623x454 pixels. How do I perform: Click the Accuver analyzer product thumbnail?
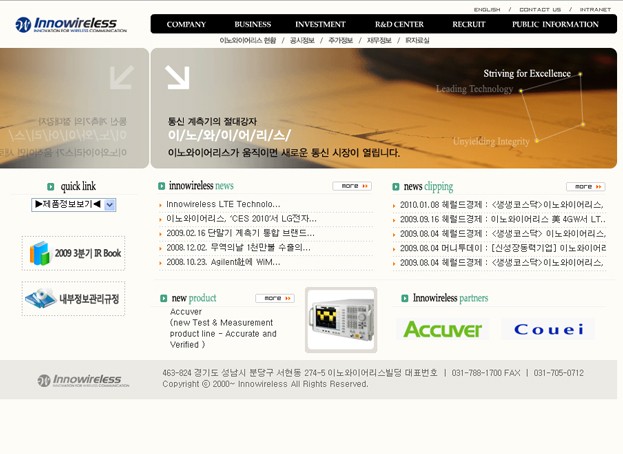341,320
